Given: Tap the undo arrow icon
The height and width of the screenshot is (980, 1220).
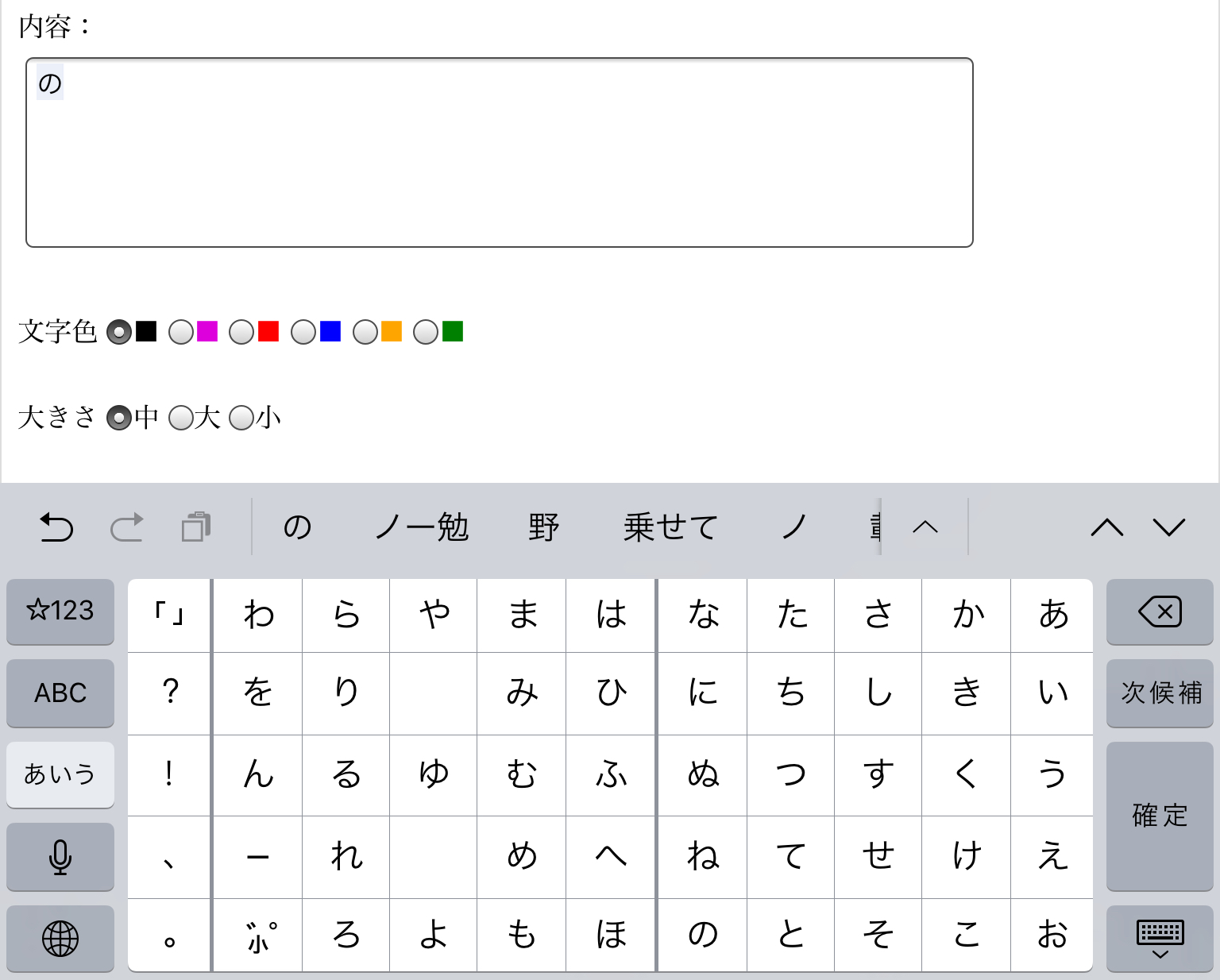Looking at the screenshot, I should (x=56, y=527).
